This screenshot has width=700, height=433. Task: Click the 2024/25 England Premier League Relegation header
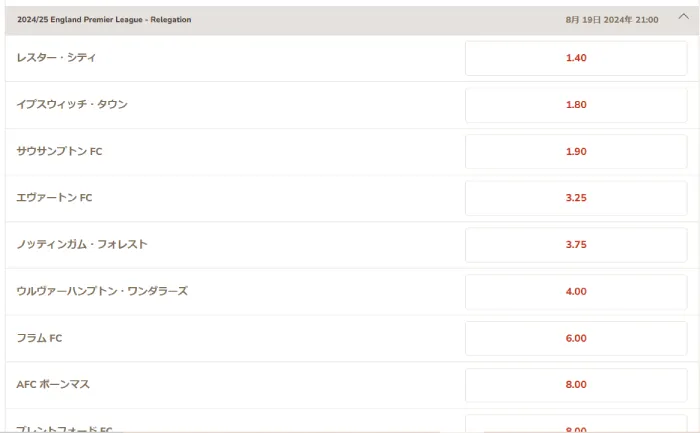(104, 20)
